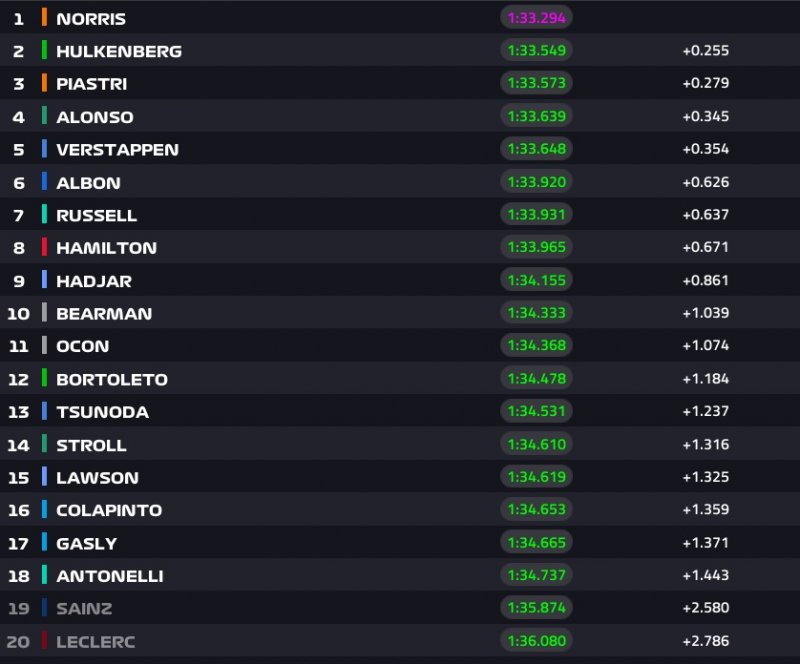Viewport: 800px width, 664px height.
Task: Click Russell's teal team color bar
Action: 44,215
